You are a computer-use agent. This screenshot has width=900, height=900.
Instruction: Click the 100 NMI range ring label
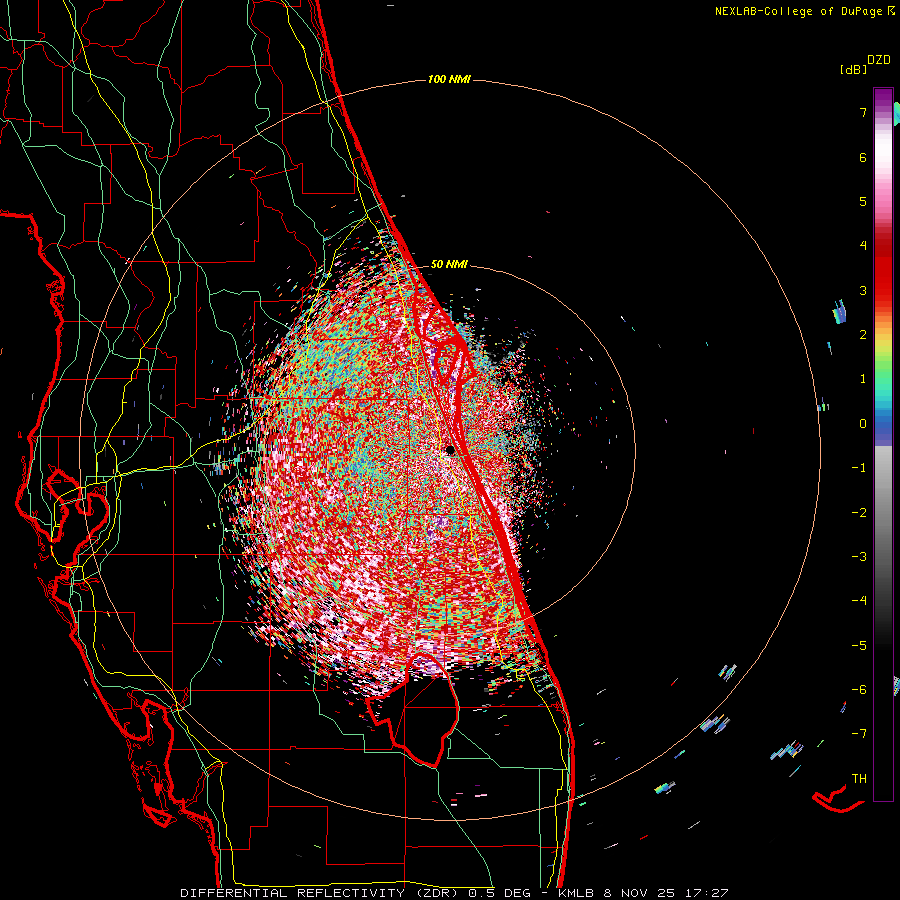[449, 79]
